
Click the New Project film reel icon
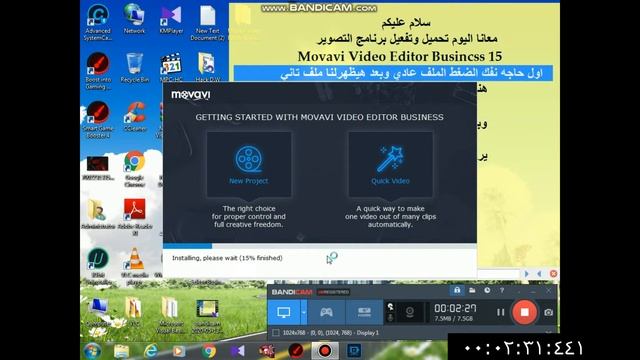coord(249,159)
